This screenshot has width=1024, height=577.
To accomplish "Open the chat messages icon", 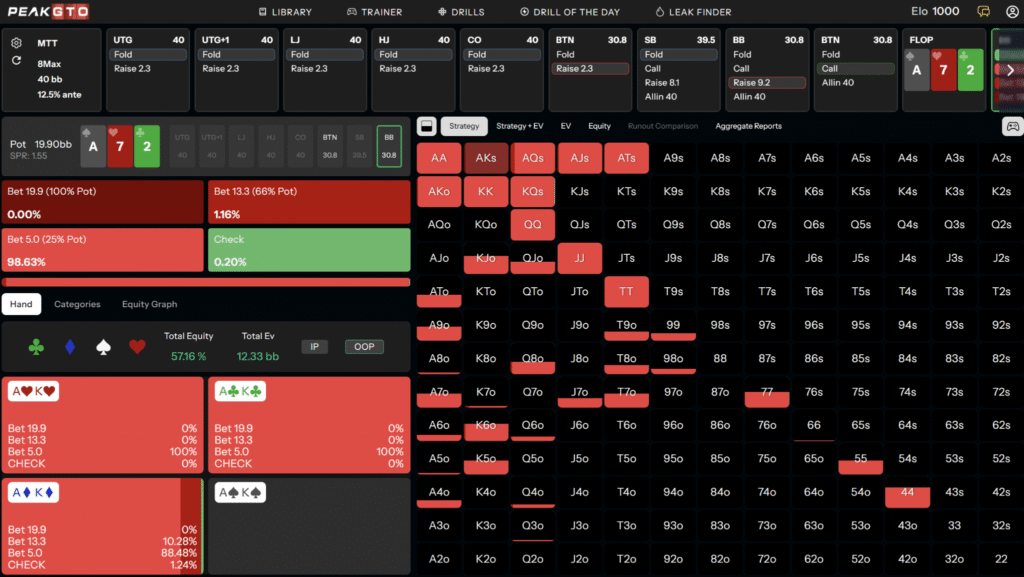I will click(x=983, y=12).
